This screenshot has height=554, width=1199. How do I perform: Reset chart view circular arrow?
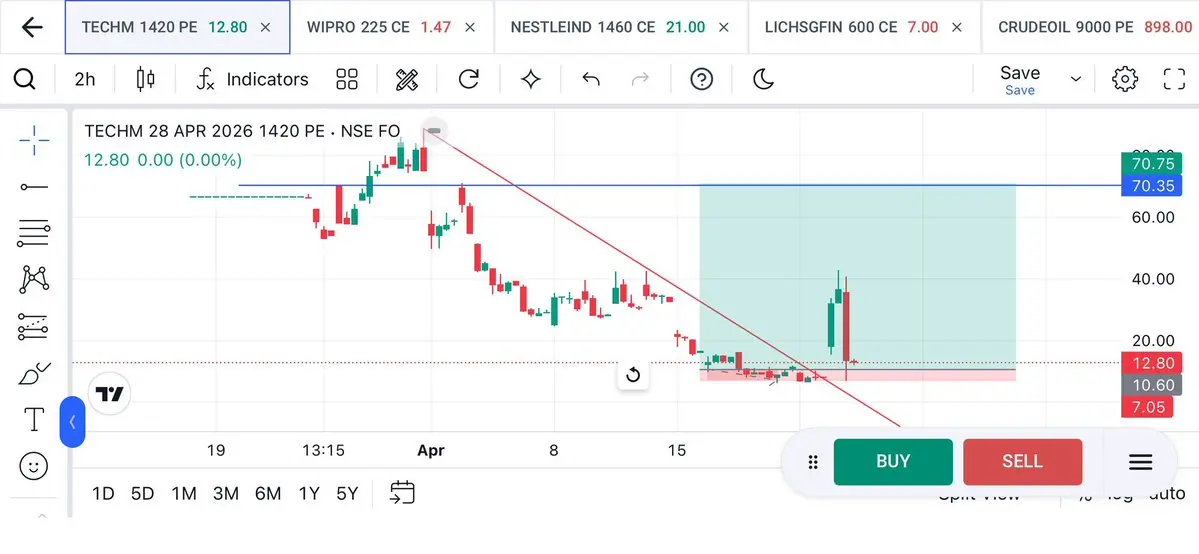coord(632,375)
